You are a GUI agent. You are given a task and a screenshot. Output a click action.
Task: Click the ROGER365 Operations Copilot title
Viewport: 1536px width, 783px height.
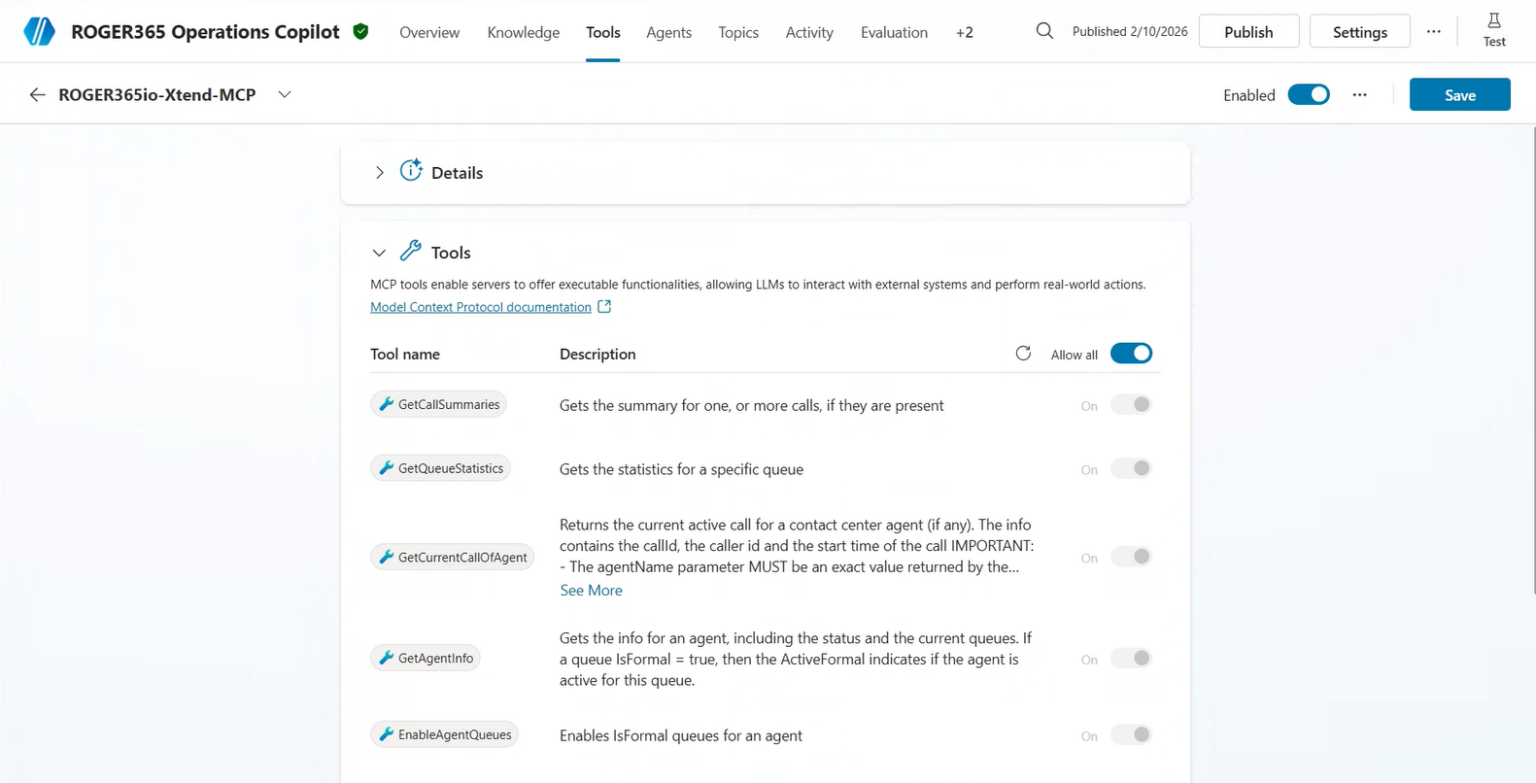click(x=206, y=31)
